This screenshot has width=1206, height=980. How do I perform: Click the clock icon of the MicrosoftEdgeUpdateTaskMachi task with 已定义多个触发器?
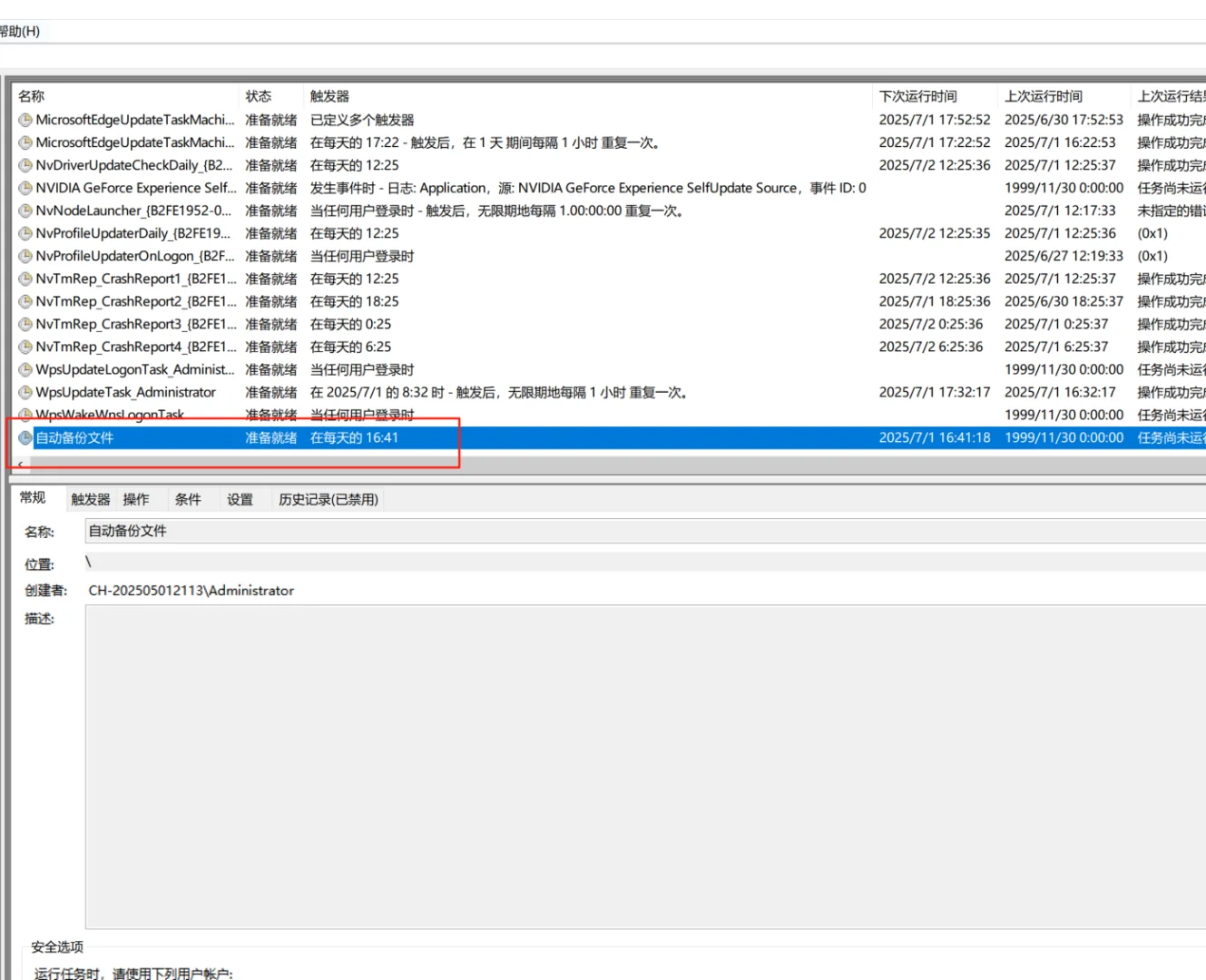(25, 120)
